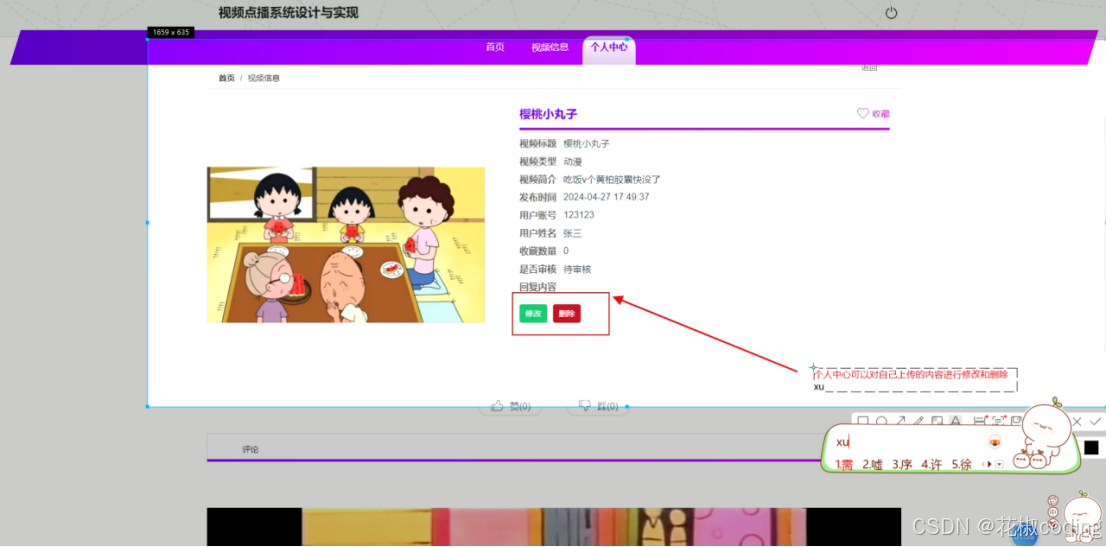Click the heart 收藏 favorite icon

point(863,113)
